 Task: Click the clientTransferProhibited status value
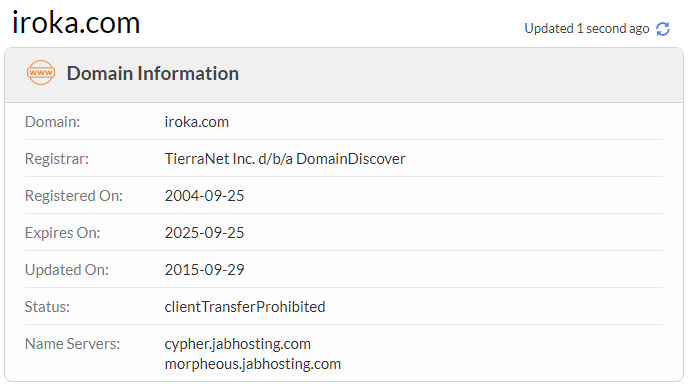tap(245, 306)
